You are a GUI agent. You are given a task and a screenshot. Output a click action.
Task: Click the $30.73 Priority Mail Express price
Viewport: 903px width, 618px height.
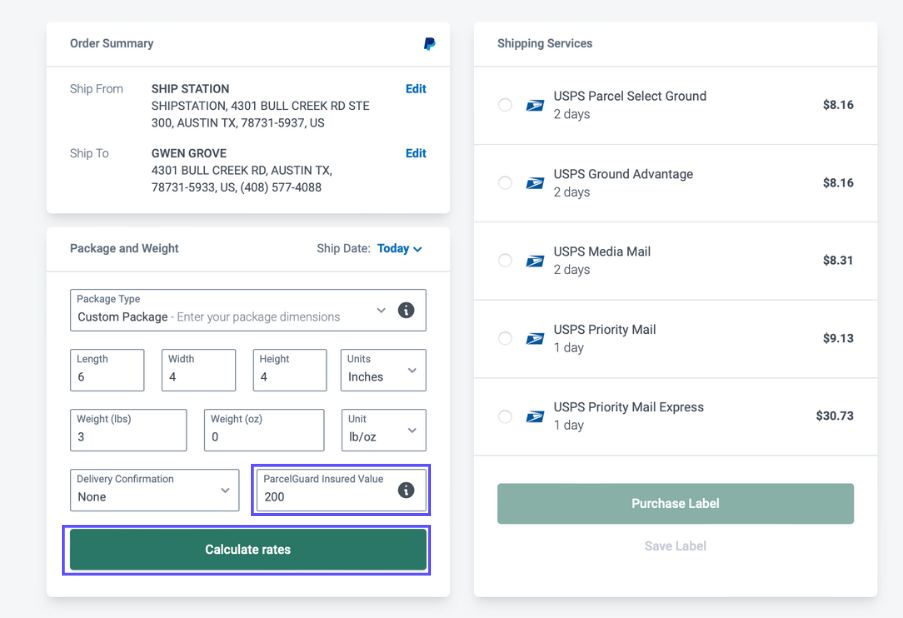click(834, 416)
